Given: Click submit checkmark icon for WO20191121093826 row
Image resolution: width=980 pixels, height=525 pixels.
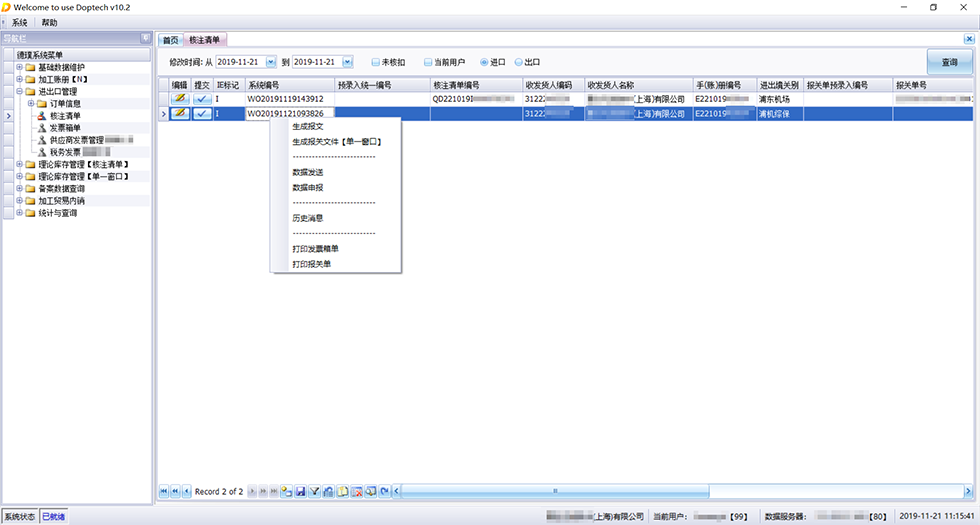Looking at the screenshot, I should [x=202, y=113].
